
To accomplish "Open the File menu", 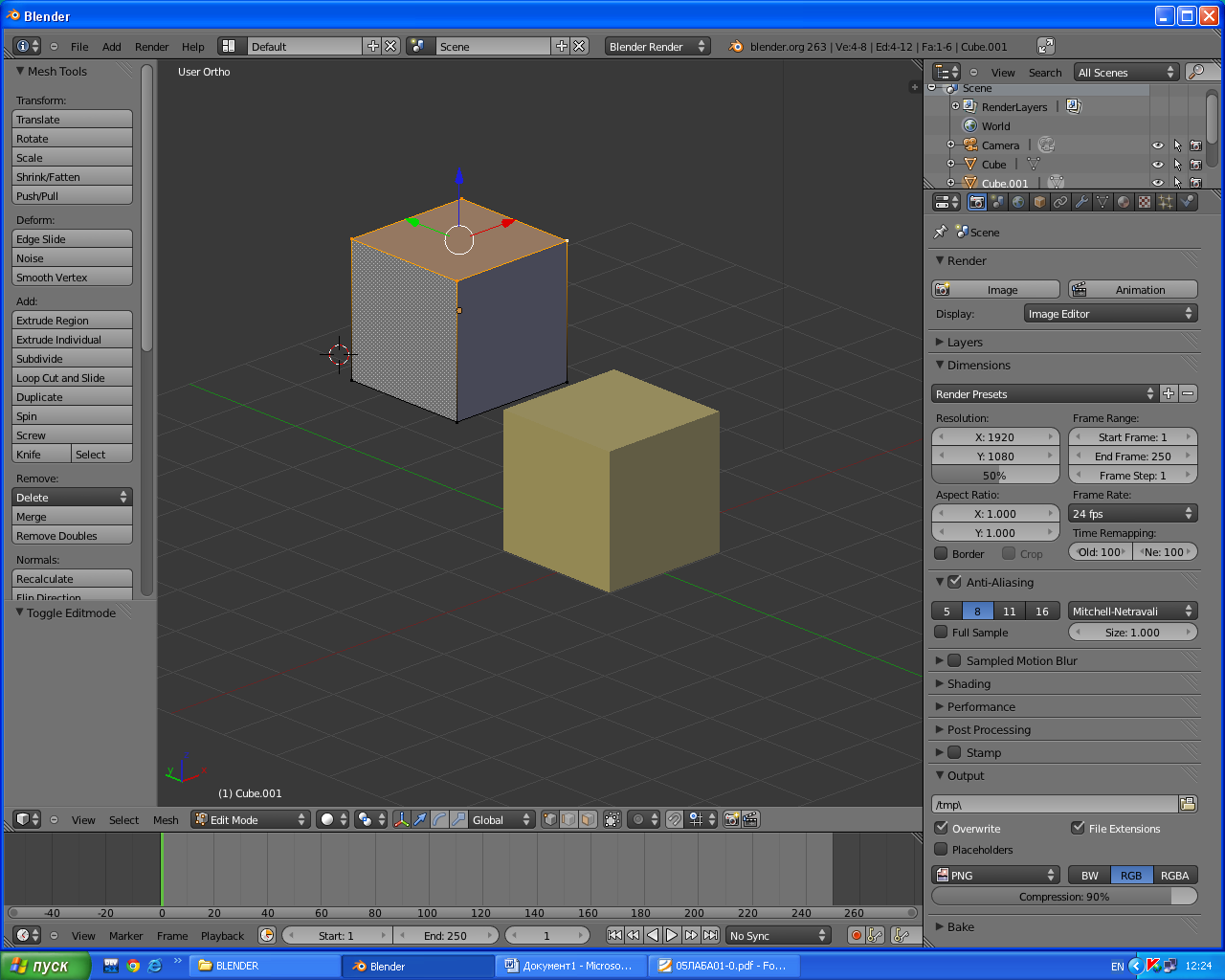I will point(79,46).
